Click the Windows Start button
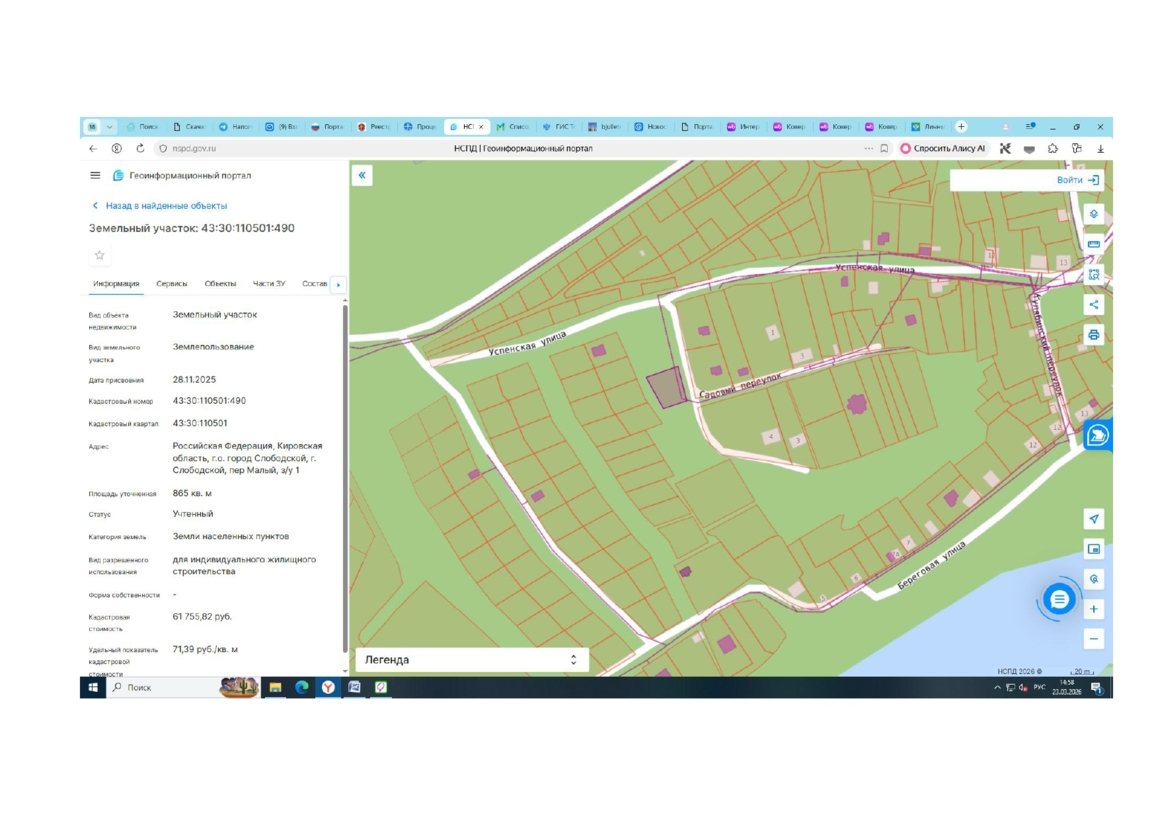1160x820 pixels. (93, 688)
